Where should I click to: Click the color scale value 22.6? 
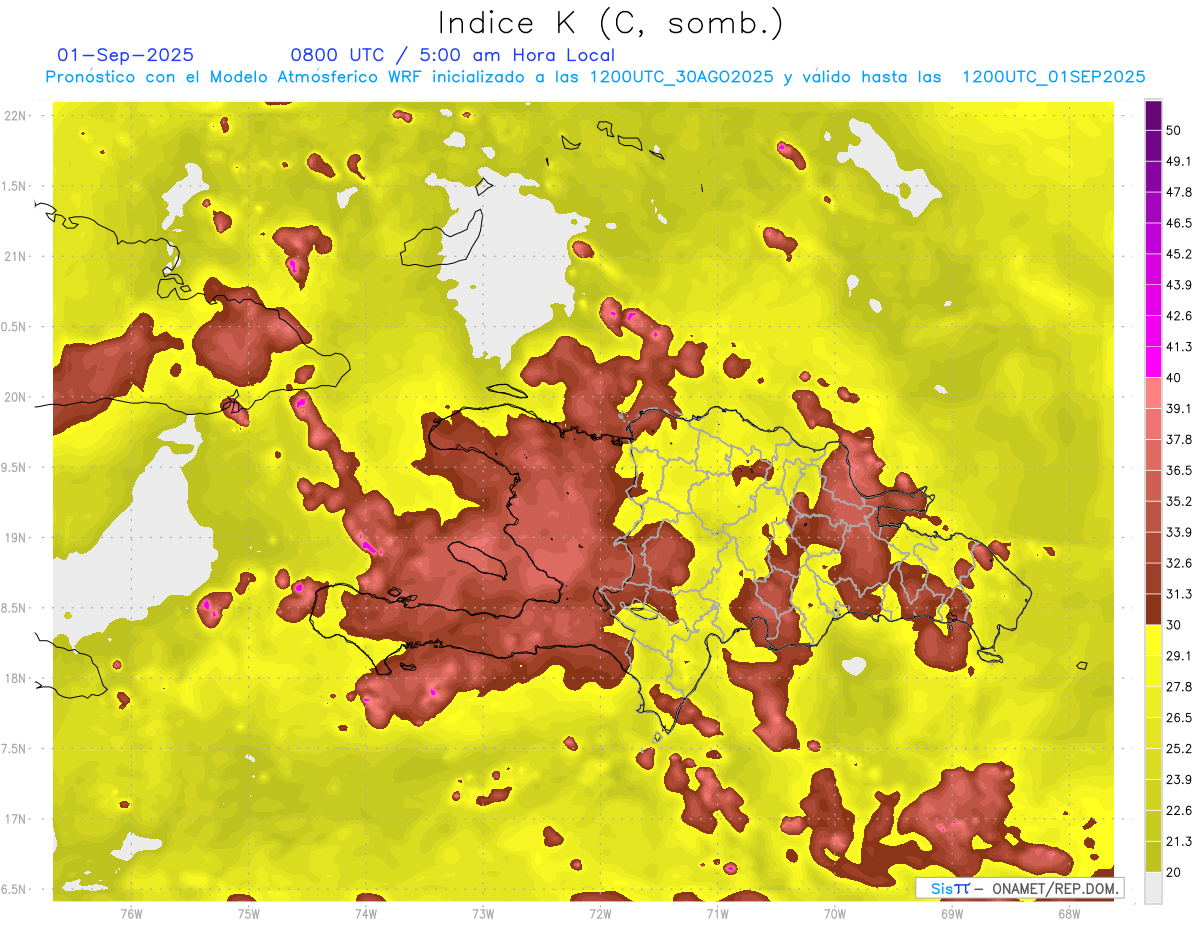[1179, 811]
